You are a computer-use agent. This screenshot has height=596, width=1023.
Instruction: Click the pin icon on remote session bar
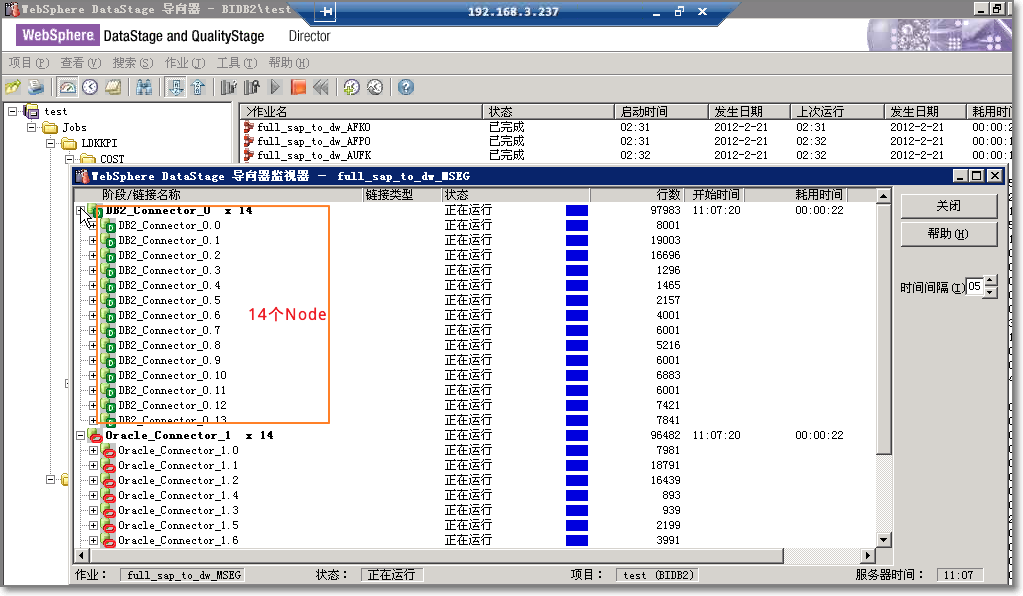[326, 11]
